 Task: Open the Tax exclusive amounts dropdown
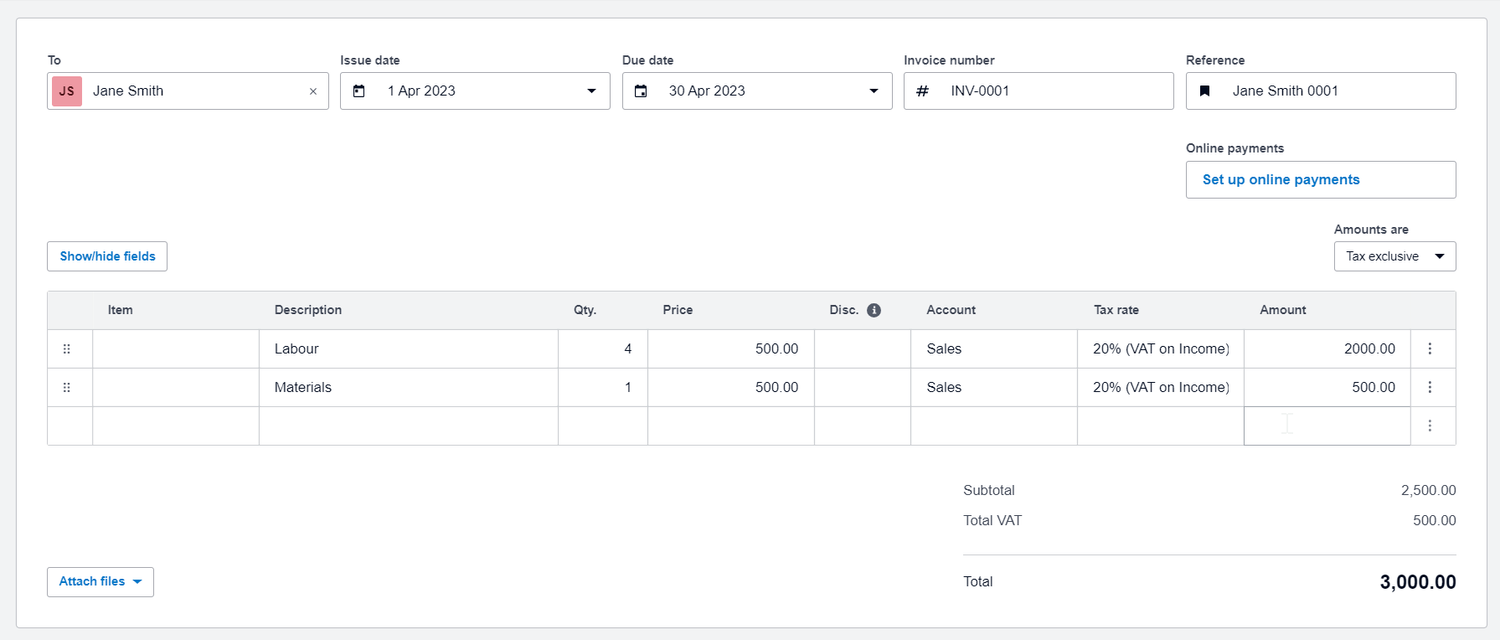1395,256
